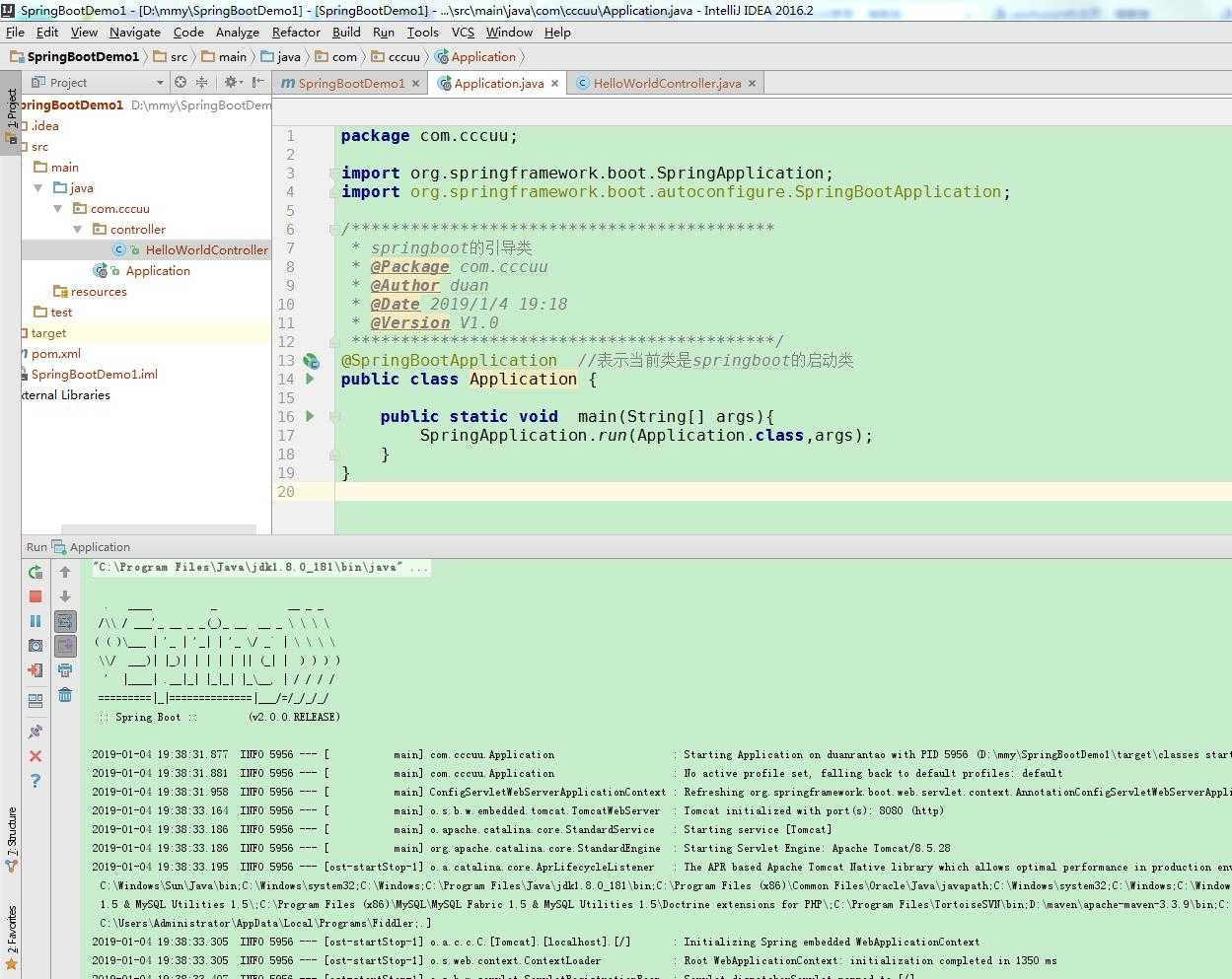Viewport: 1232px width, 979px height.
Task: Dump threads with the camera icon
Action: pyautogui.click(x=36, y=646)
